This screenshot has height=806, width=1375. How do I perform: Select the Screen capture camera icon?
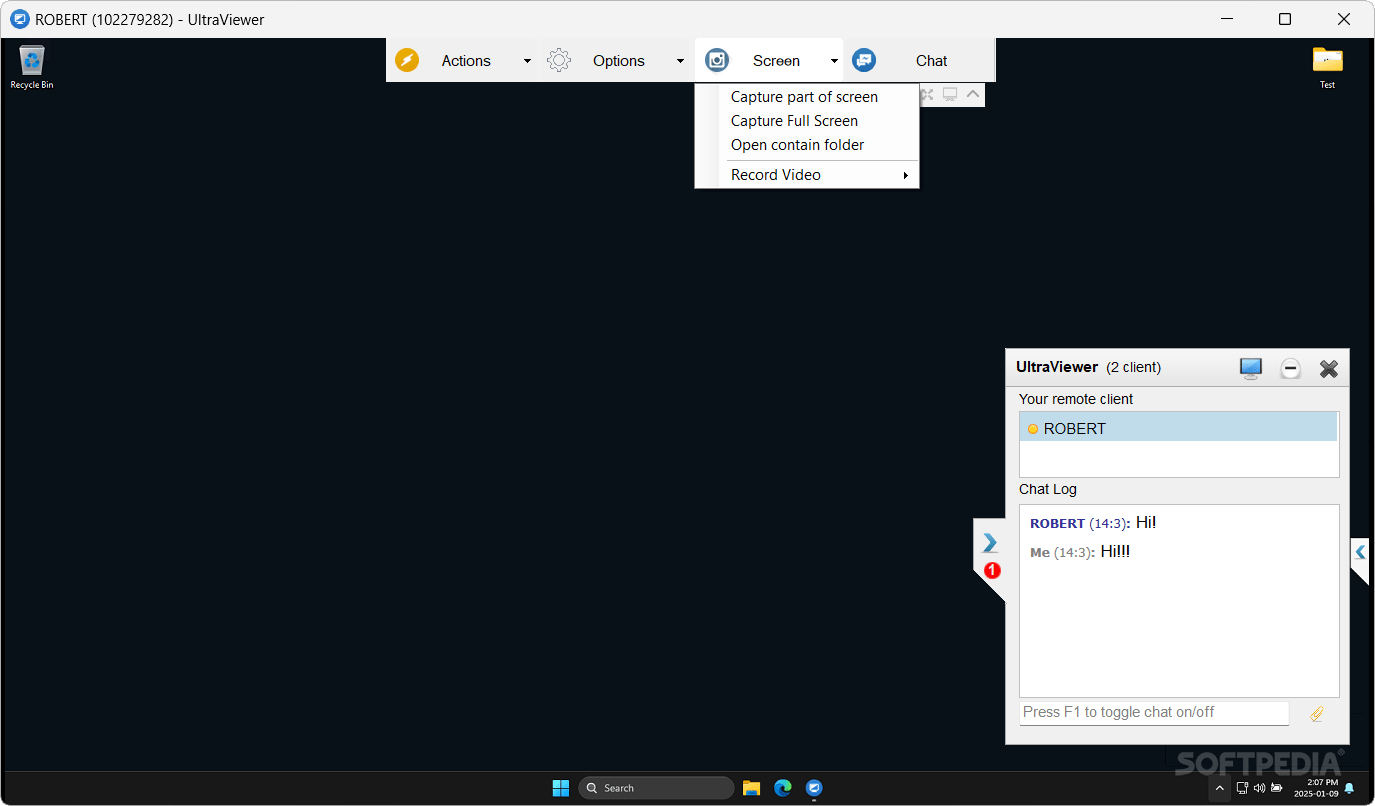716,60
